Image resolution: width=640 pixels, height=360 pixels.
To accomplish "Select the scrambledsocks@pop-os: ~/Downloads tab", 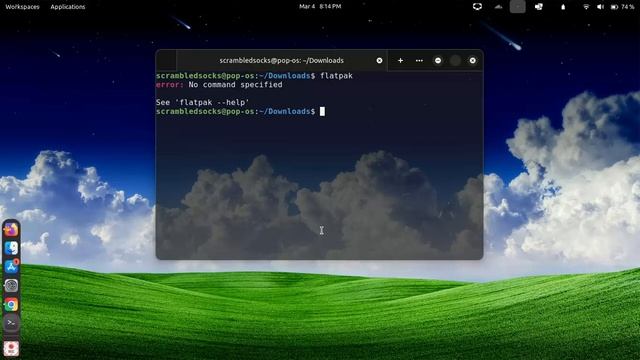I will (282, 60).
